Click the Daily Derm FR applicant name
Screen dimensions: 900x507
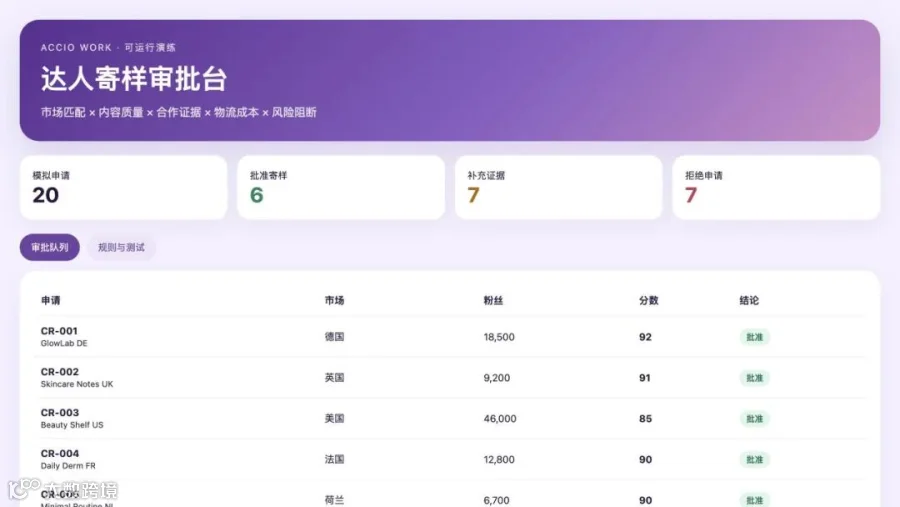coord(68,466)
